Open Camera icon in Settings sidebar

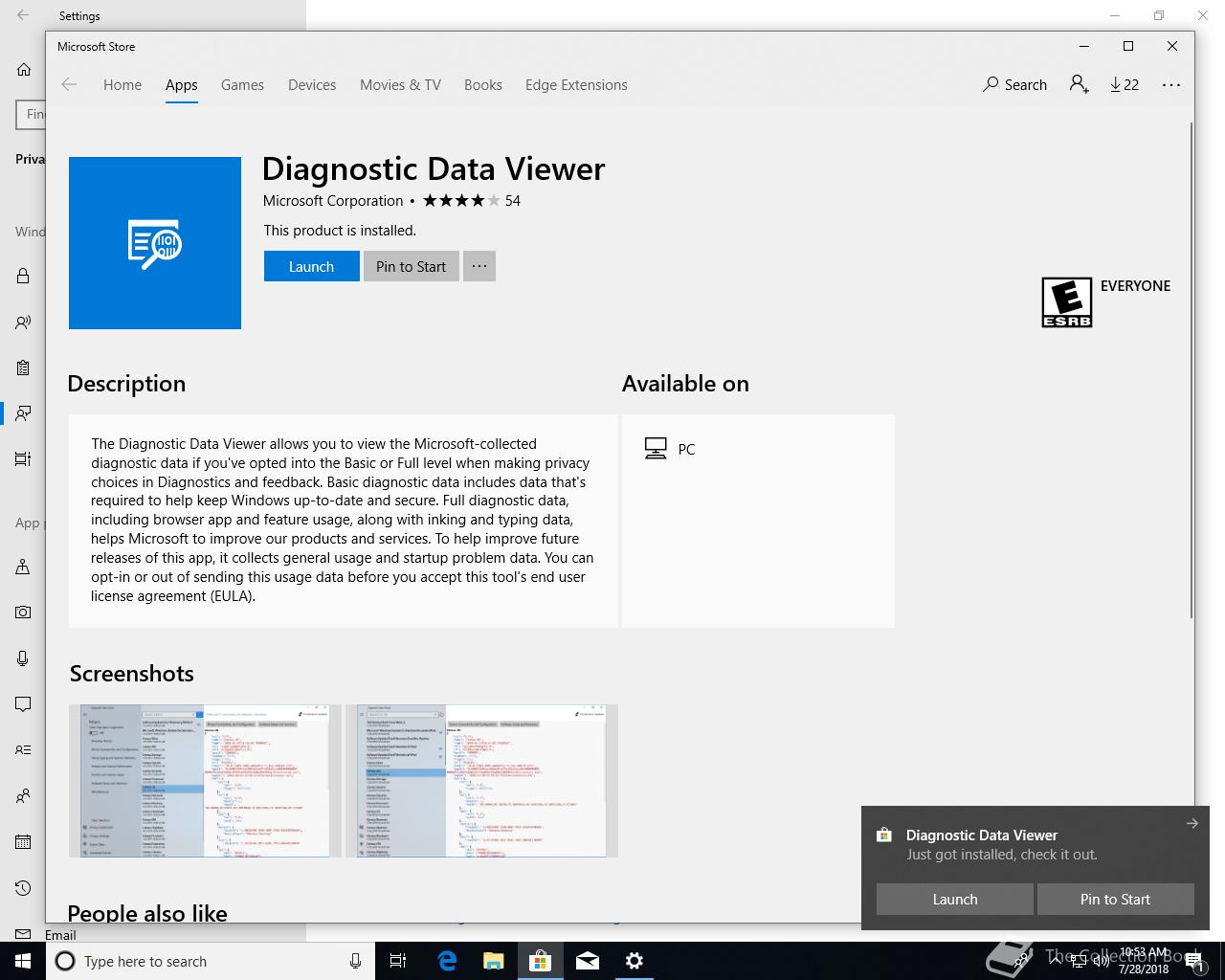23,612
